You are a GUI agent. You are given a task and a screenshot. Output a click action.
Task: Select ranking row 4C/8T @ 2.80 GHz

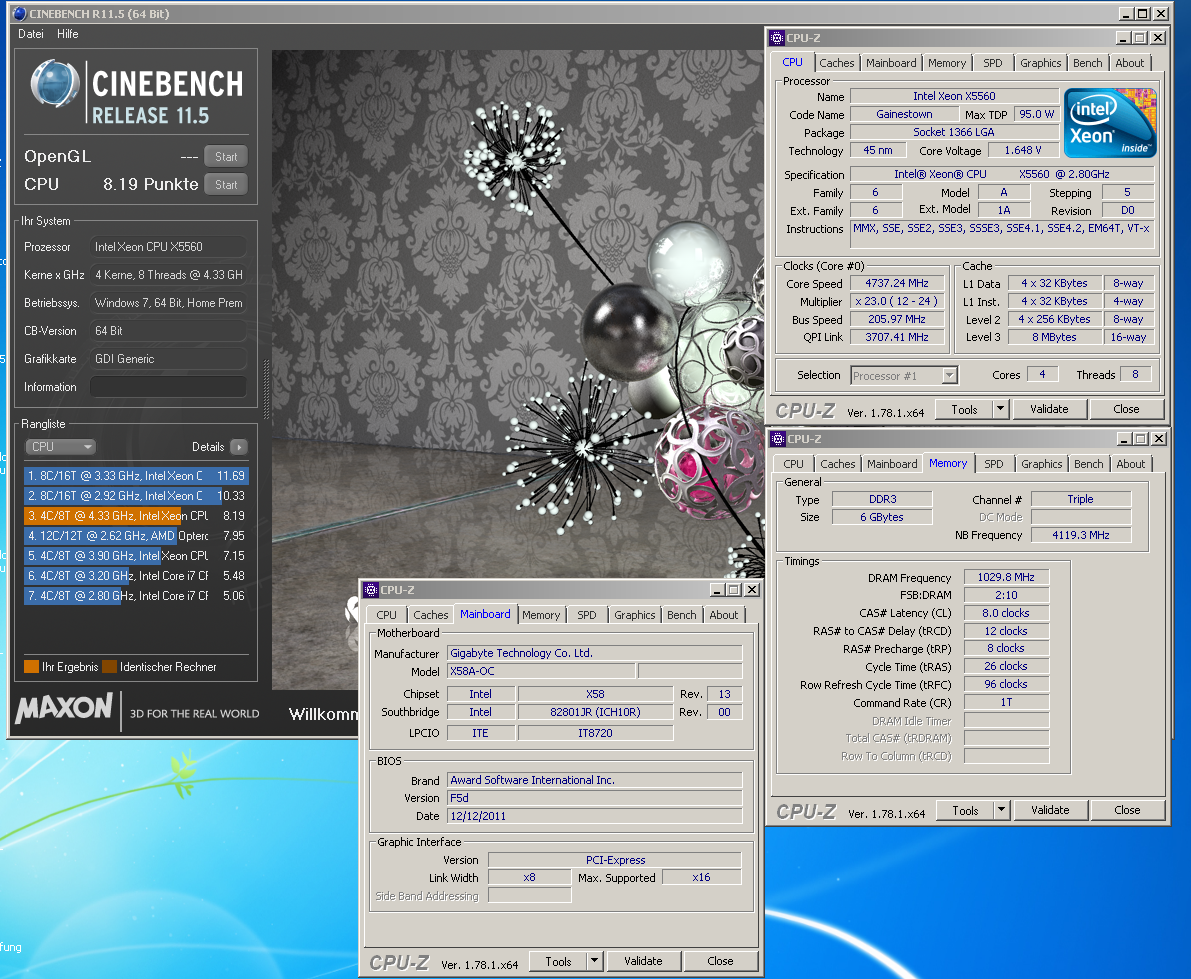[x=137, y=595]
